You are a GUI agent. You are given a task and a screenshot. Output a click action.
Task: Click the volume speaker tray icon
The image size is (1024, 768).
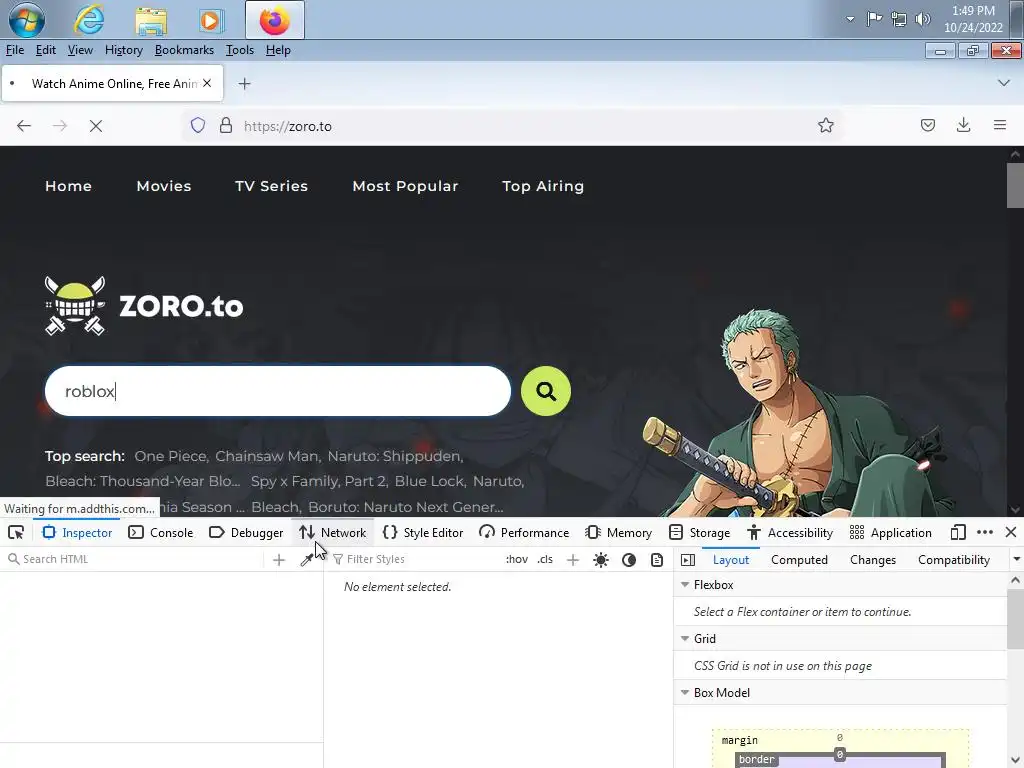pyautogui.click(x=922, y=19)
